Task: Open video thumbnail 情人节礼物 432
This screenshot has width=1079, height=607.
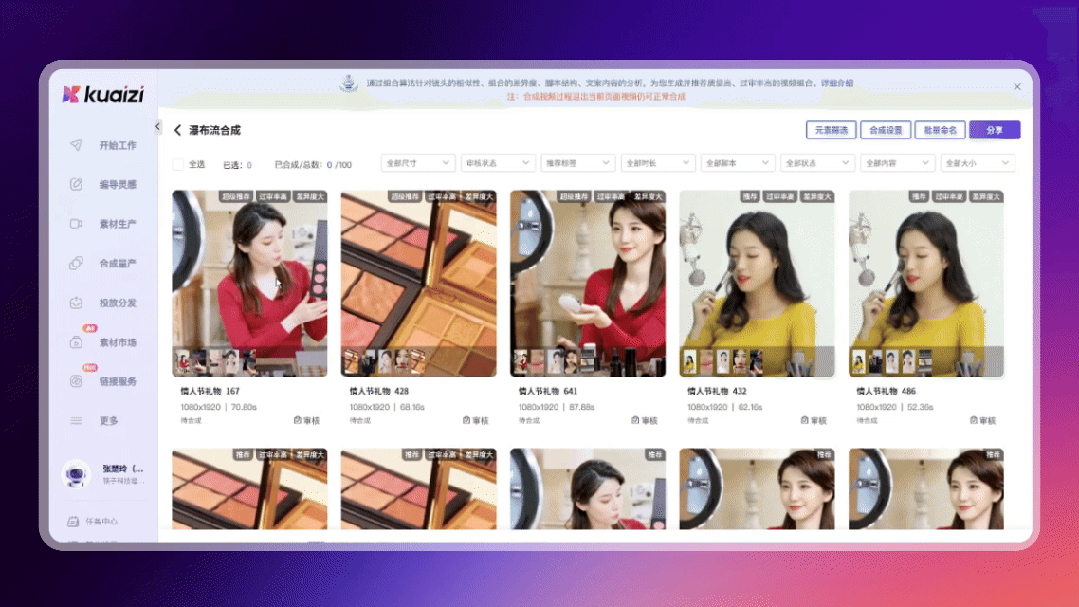Action: 757,284
